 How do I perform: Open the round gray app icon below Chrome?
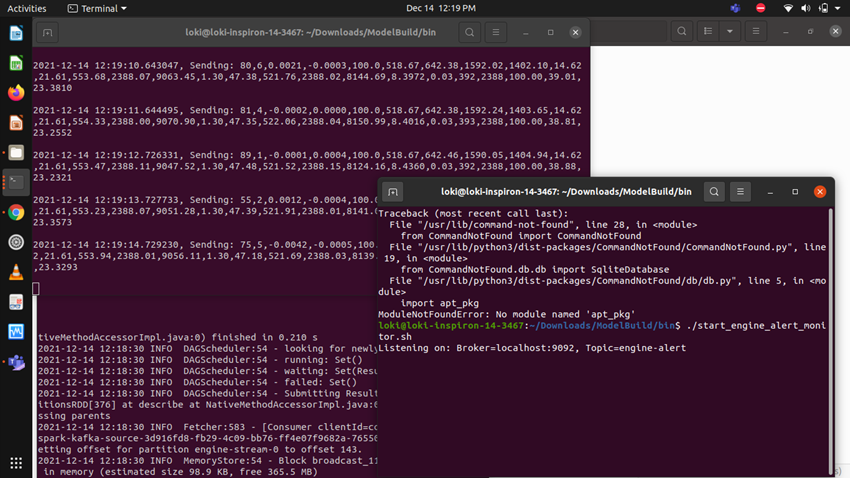pyautogui.click(x=16, y=242)
